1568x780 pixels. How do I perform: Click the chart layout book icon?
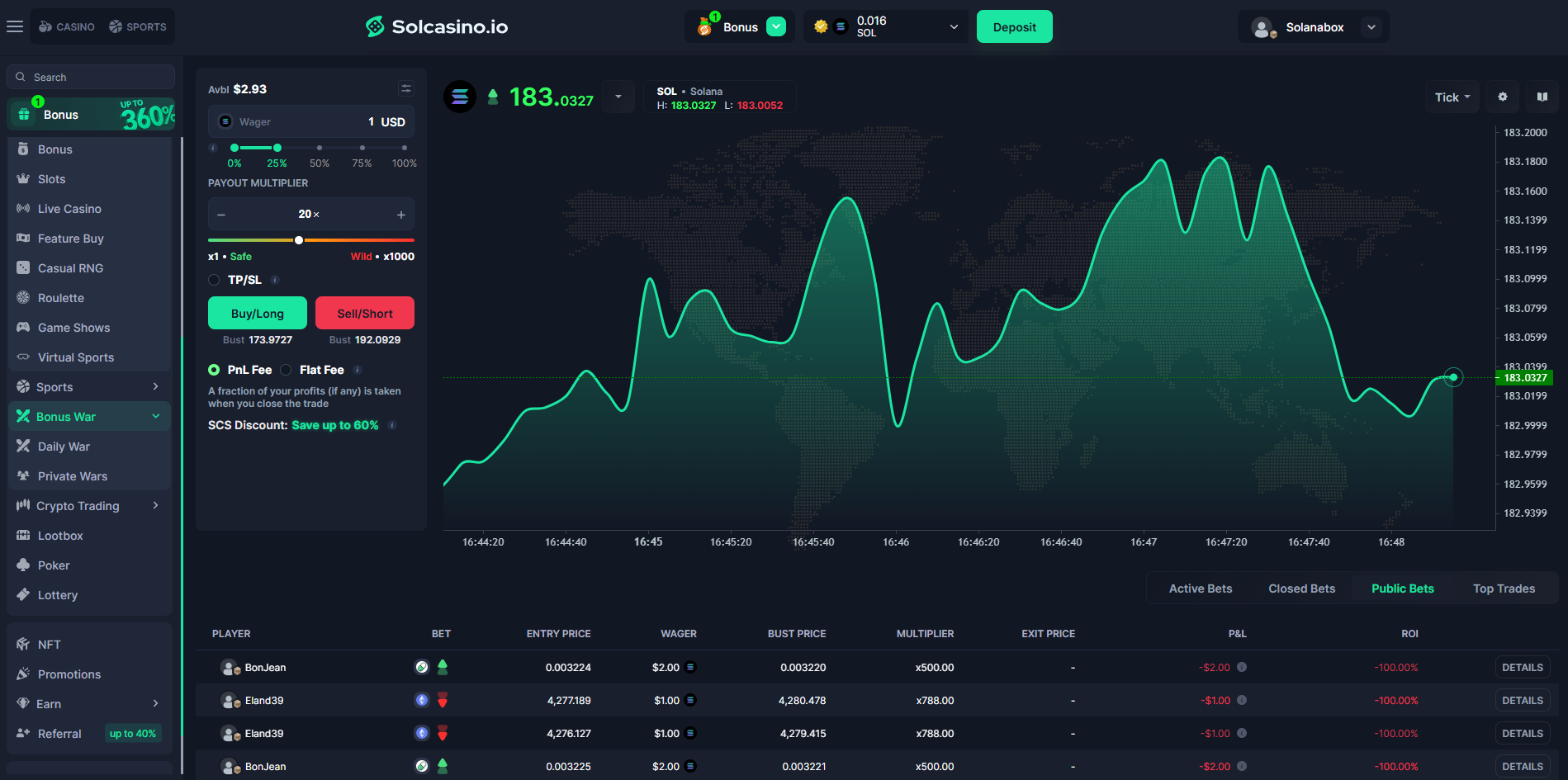click(1542, 97)
